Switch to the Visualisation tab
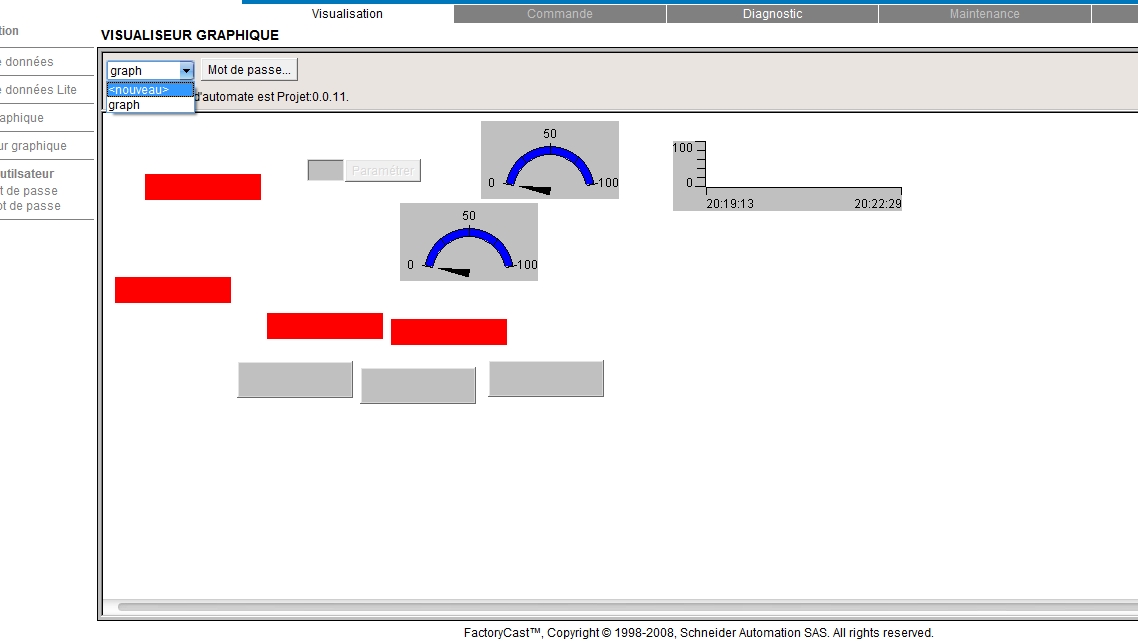This screenshot has height=641, width=1138. pos(347,14)
